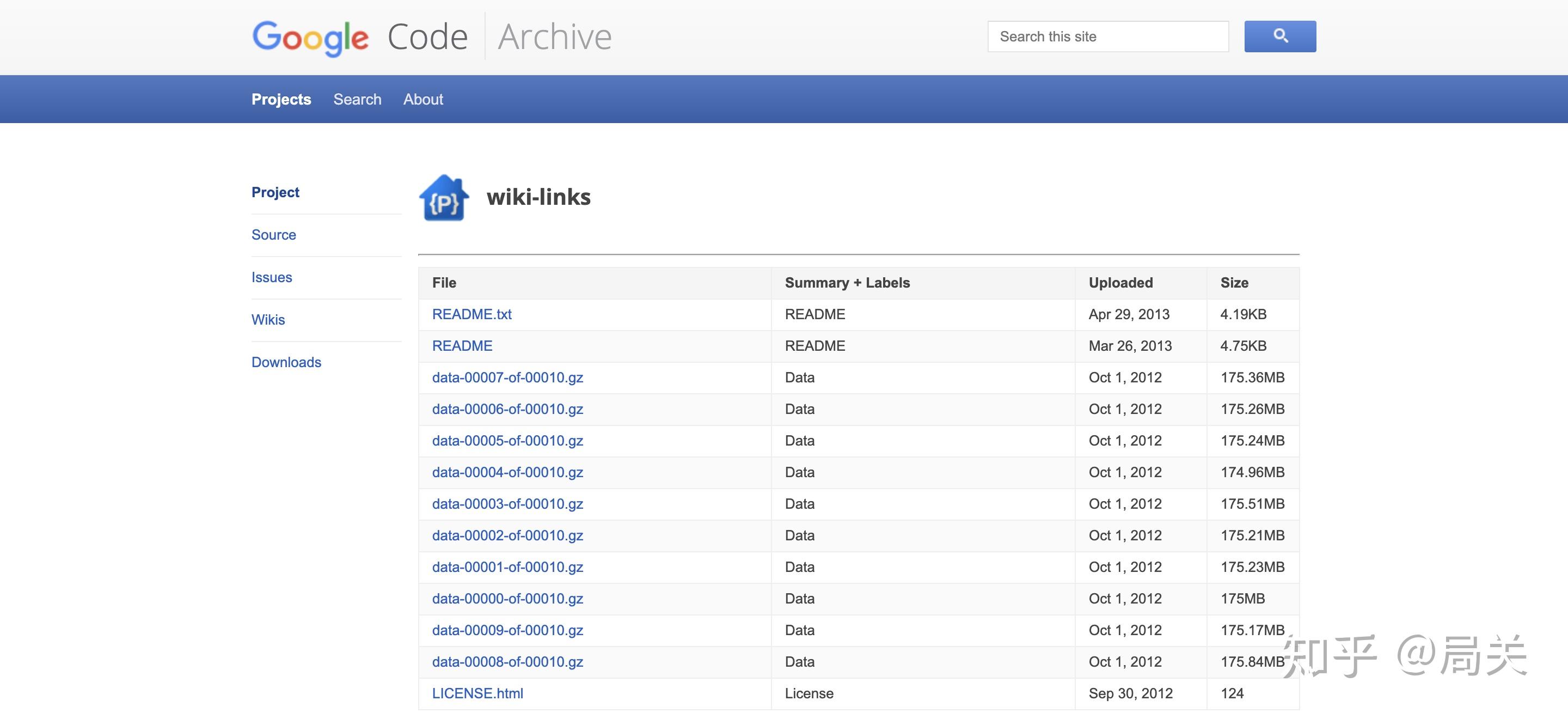Click the Google logo in the header
1568x719 pixels.
(x=310, y=38)
